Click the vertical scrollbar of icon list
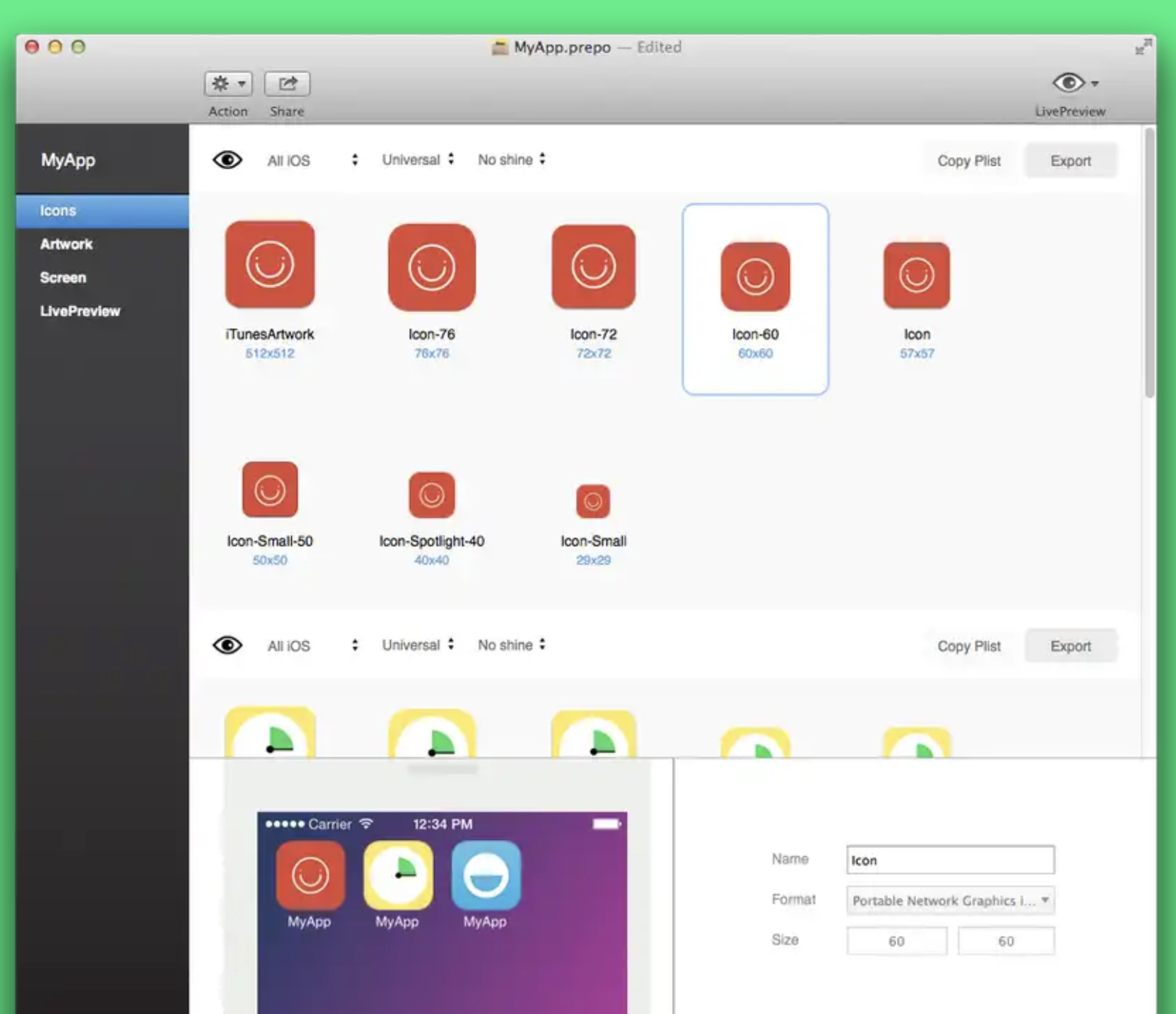 [1149, 263]
